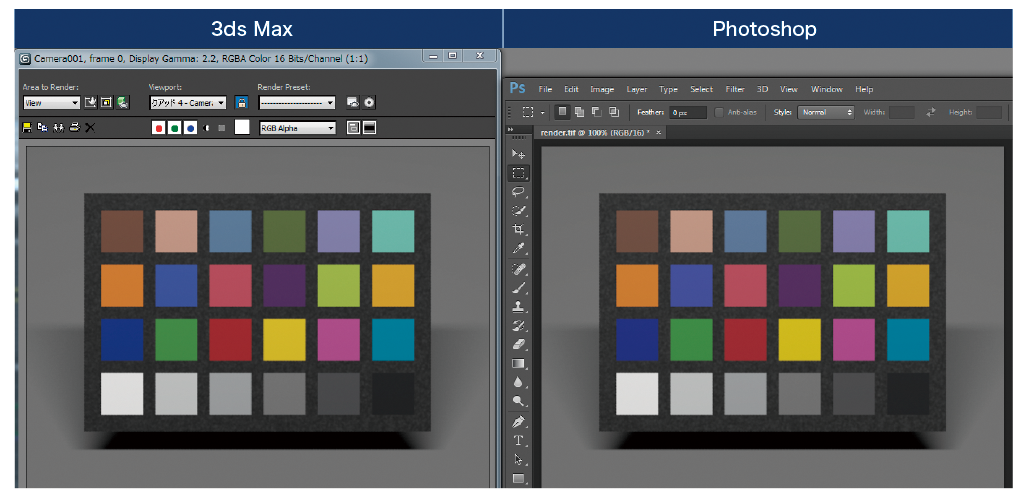This screenshot has height=503, width=1028.
Task: Select the Brush tool in Photoshop
Action: click(519, 288)
